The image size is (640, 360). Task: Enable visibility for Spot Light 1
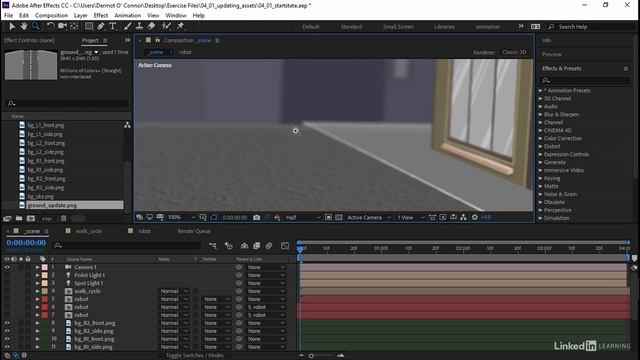(x=7, y=283)
